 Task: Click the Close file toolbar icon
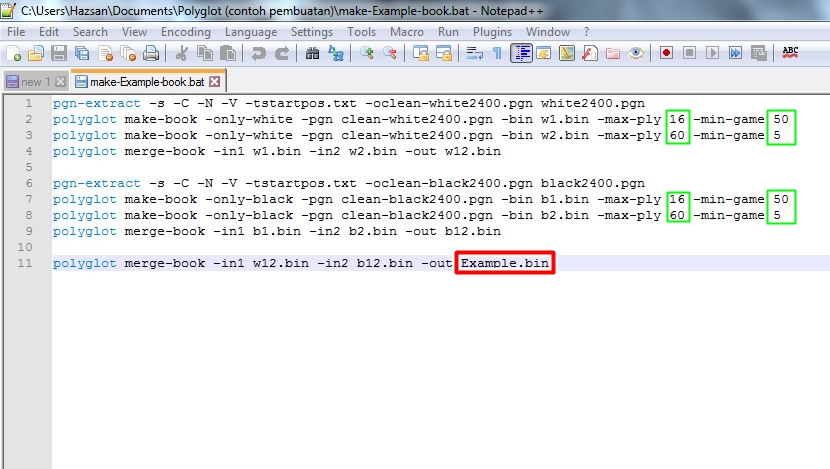click(x=105, y=53)
